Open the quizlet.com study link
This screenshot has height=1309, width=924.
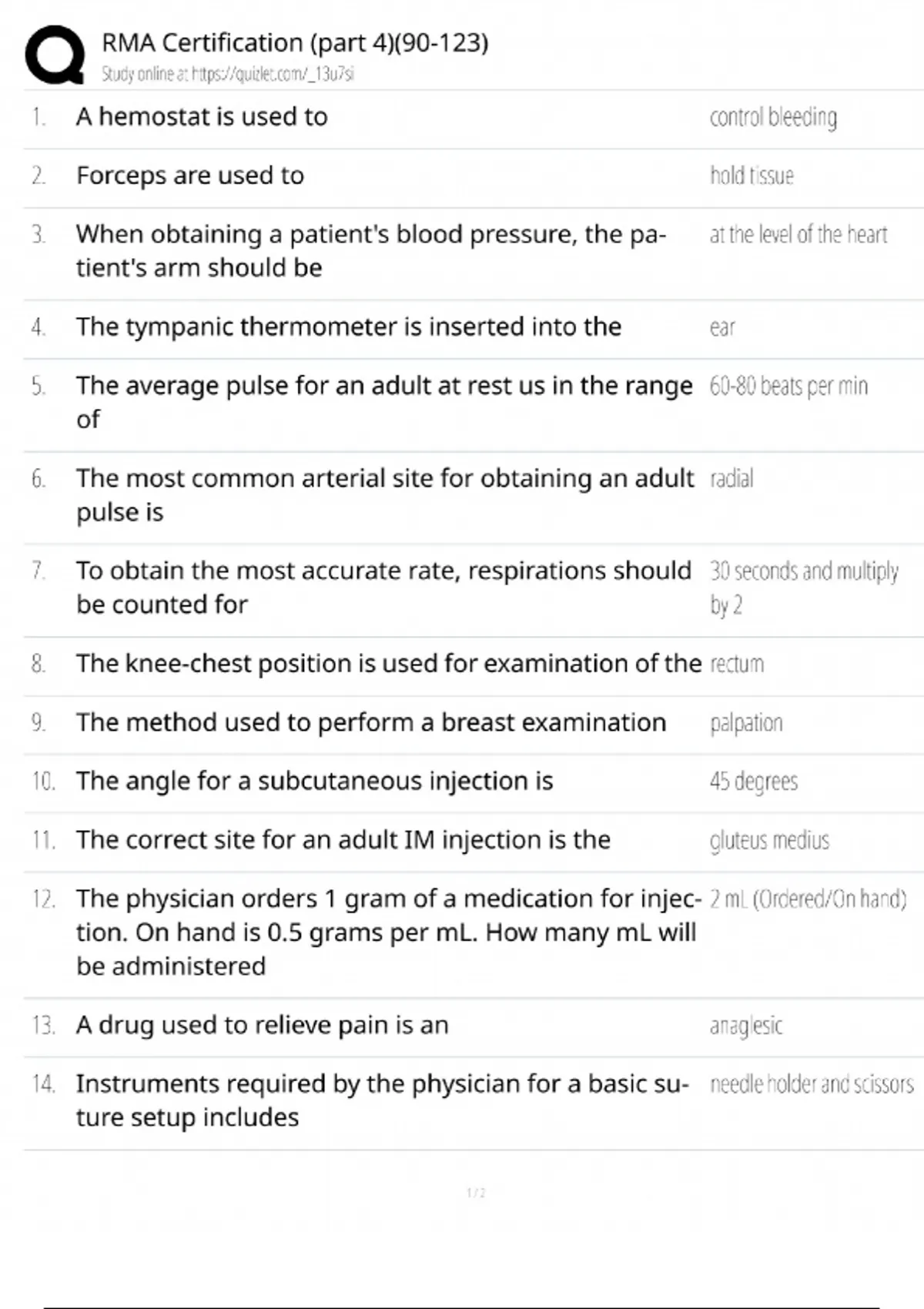(x=228, y=74)
